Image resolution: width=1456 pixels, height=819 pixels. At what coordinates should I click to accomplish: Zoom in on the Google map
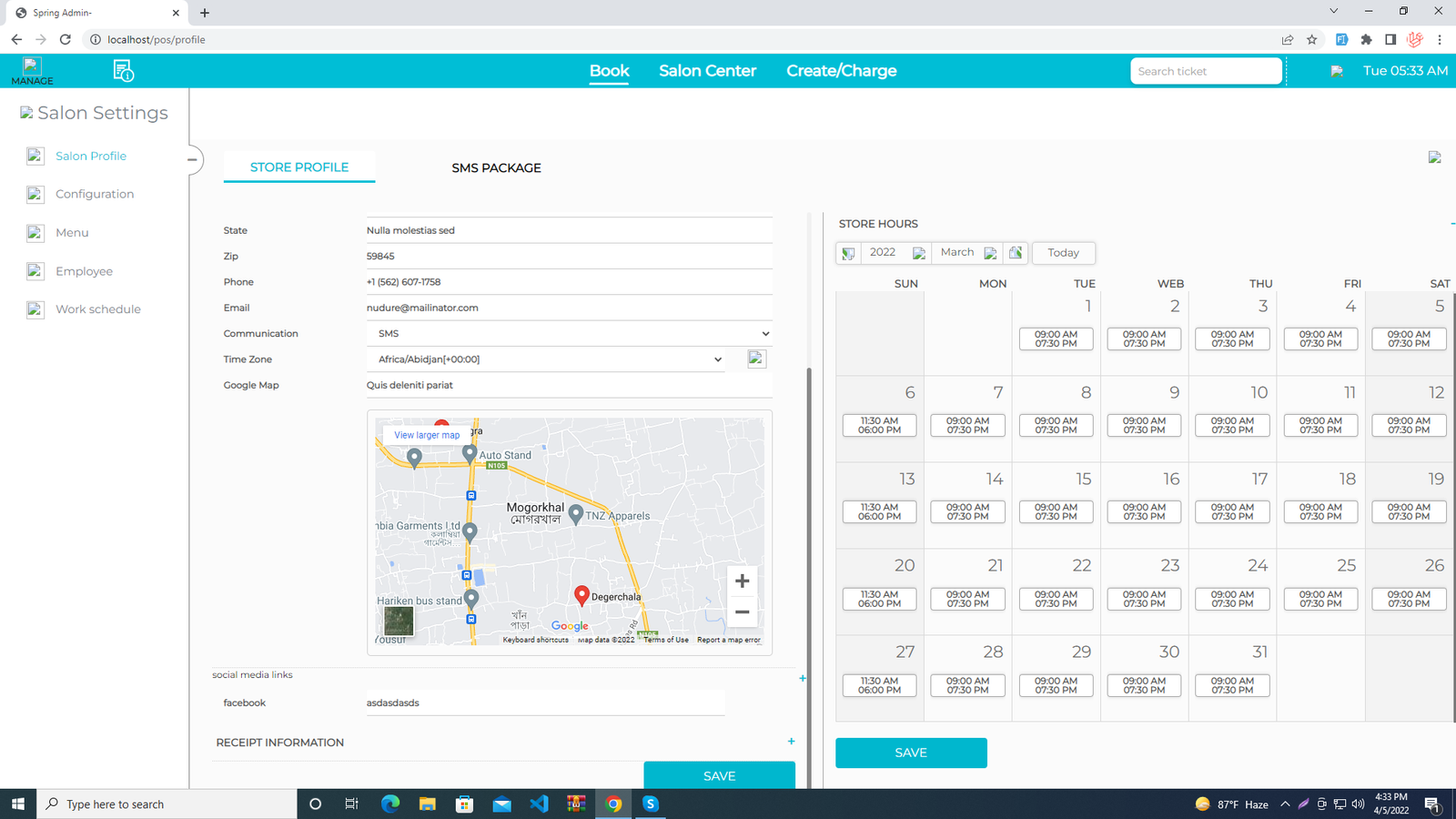pos(742,581)
